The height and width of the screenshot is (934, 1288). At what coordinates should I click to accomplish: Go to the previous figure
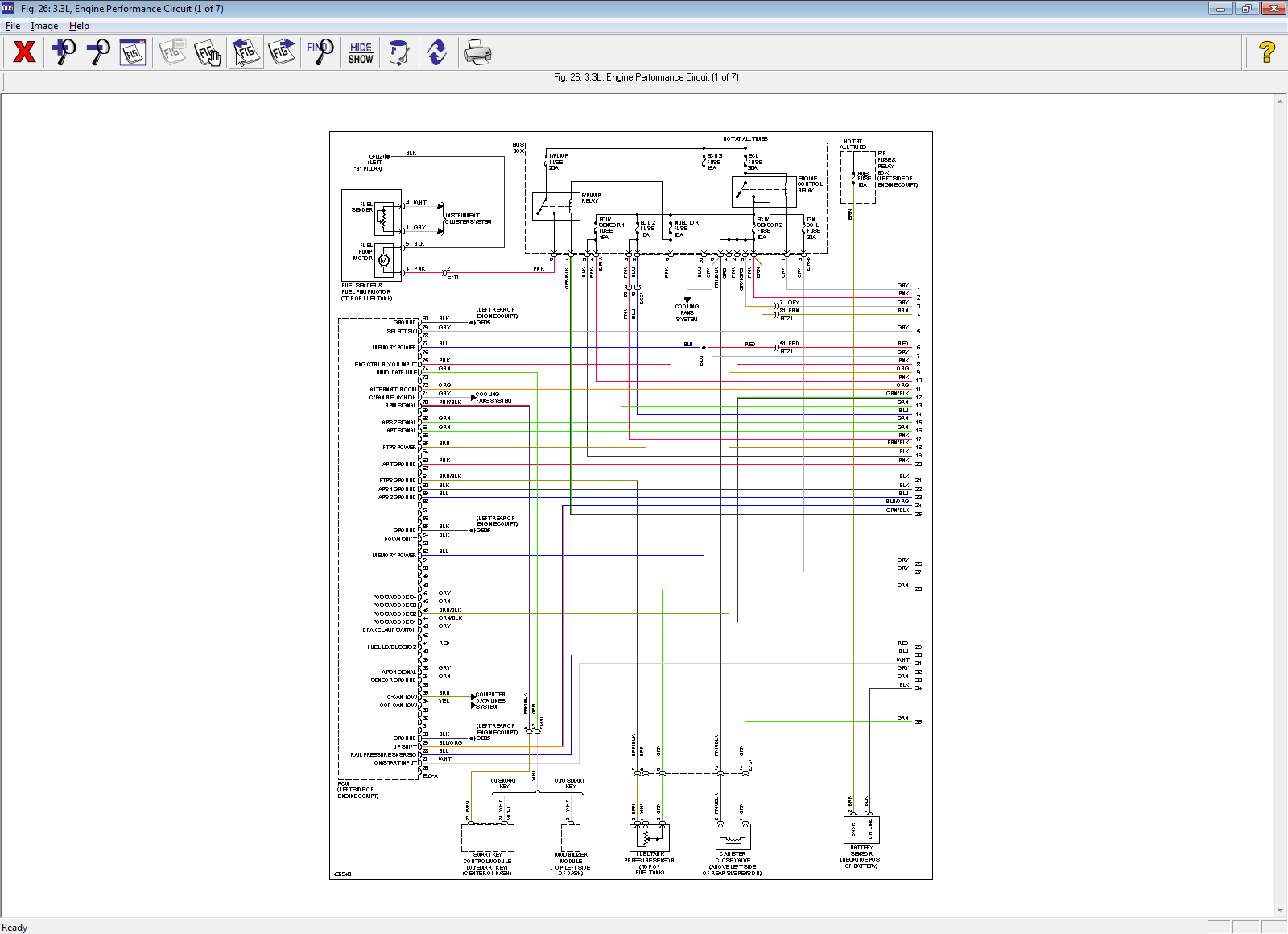click(x=246, y=52)
